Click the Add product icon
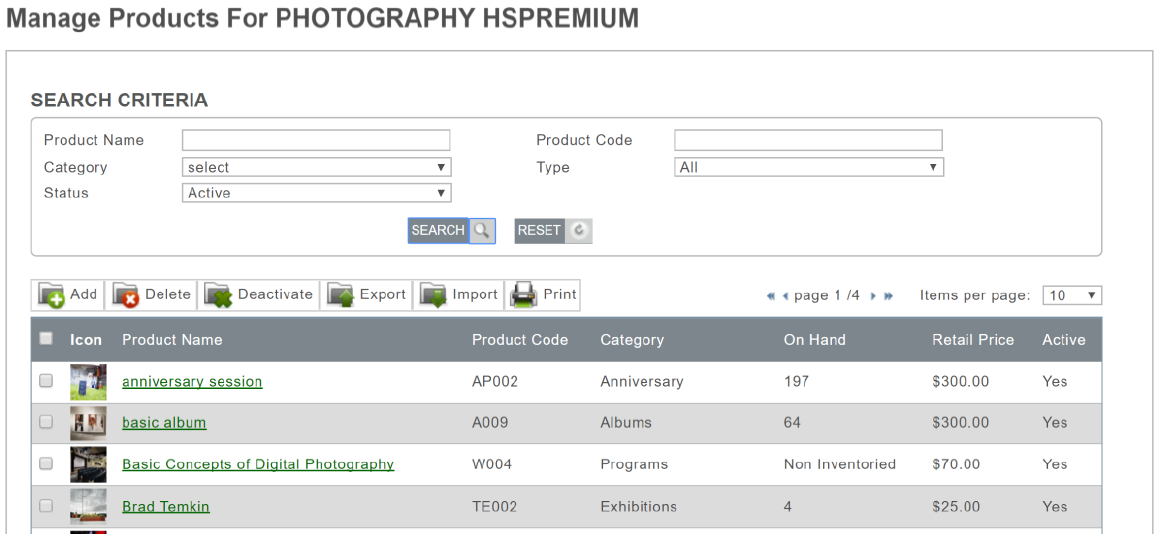 coord(52,295)
